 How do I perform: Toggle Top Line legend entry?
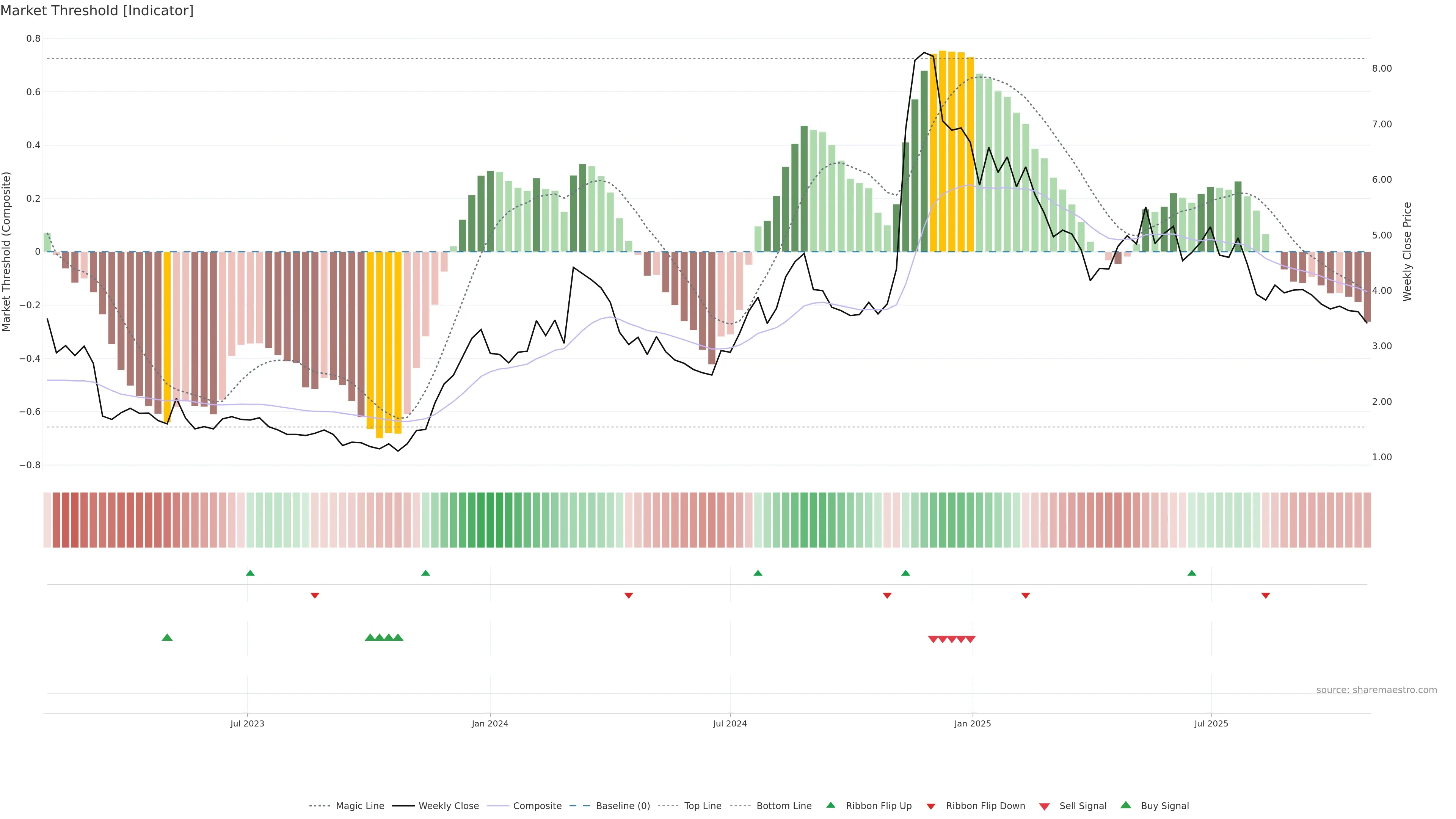point(703,806)
